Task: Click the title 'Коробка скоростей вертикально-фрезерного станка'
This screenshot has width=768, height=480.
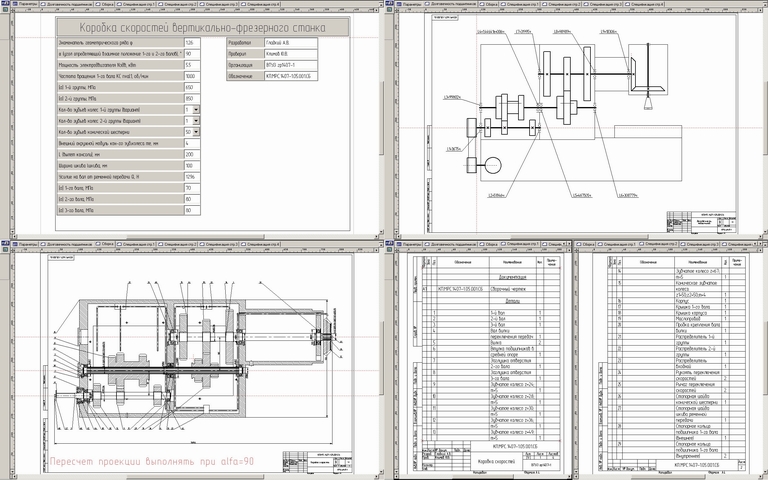Action: click(202, 27)
